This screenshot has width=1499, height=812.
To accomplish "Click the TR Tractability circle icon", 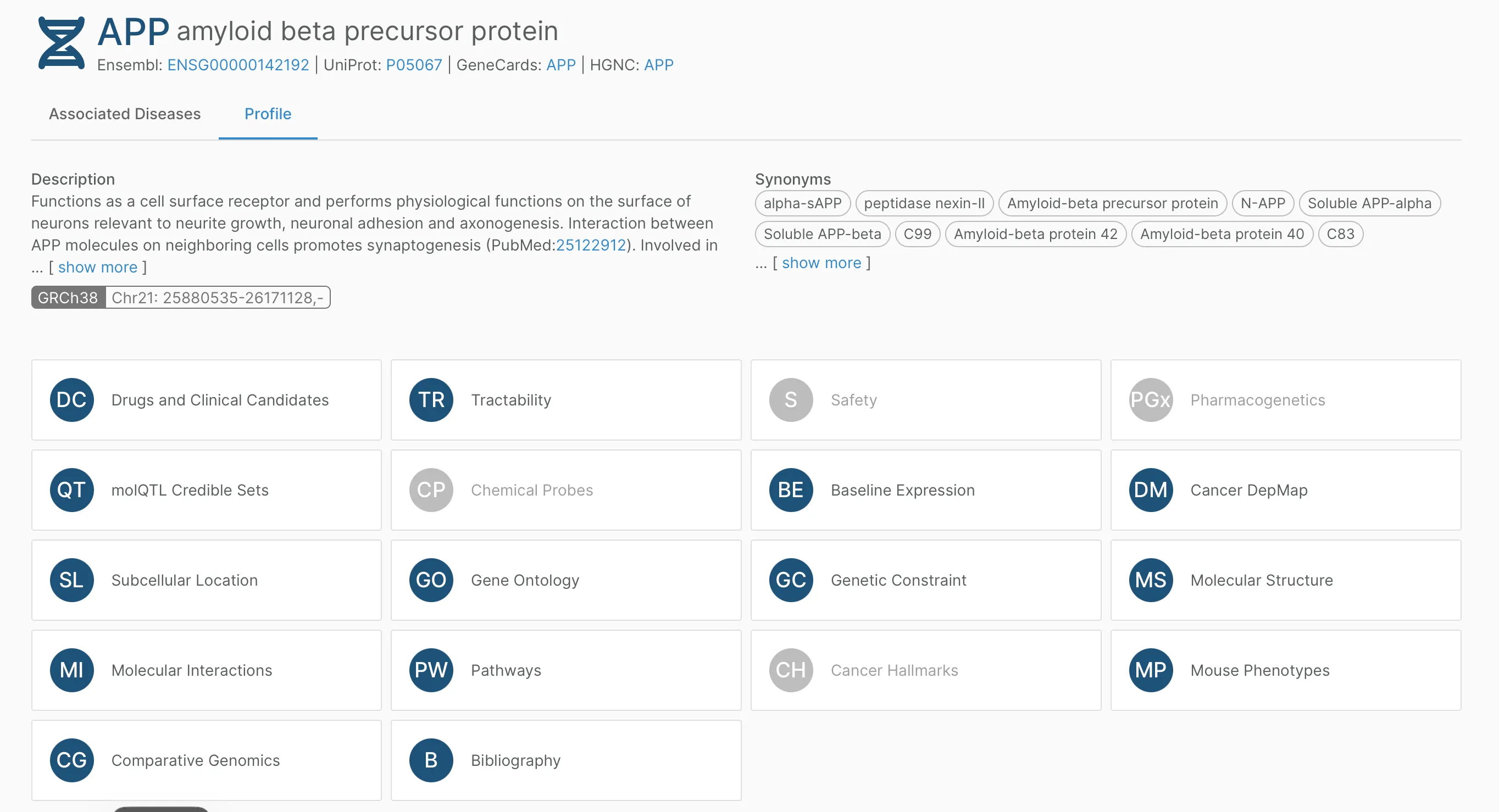I will [x=431, y=400].
